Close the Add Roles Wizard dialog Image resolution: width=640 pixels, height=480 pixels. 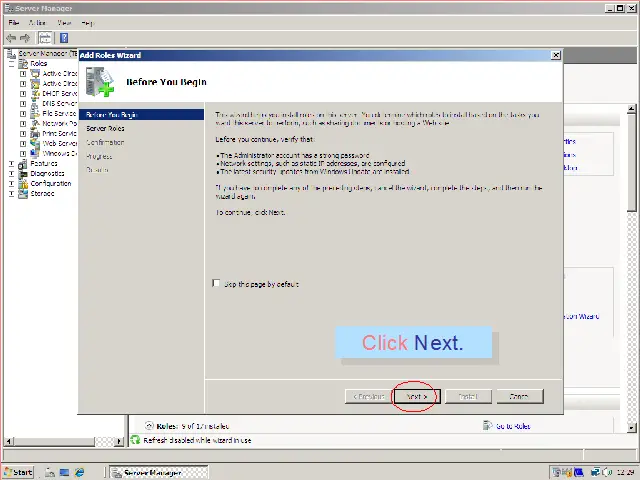556,55
